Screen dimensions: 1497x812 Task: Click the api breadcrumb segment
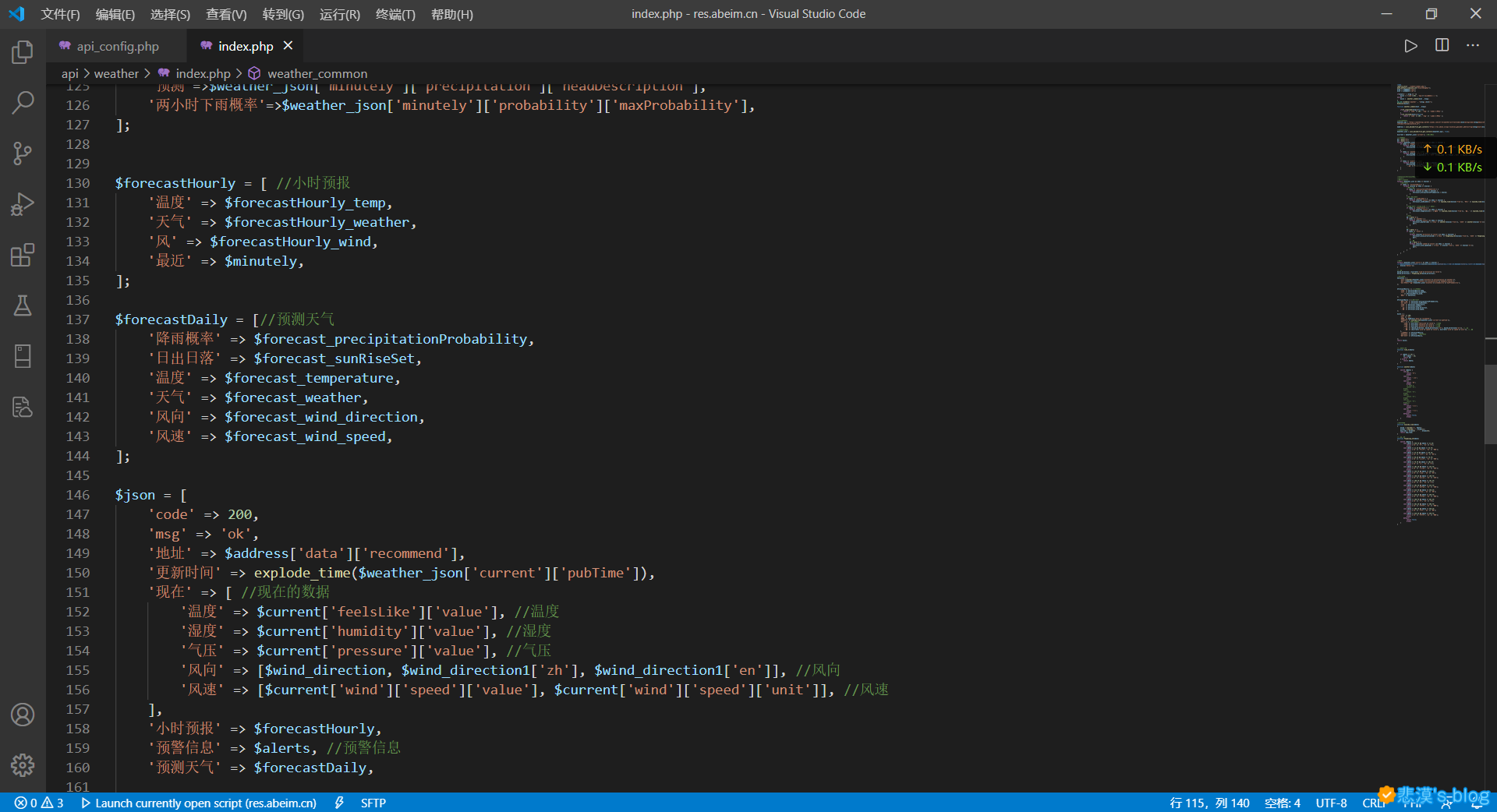(x=70, y=74)
